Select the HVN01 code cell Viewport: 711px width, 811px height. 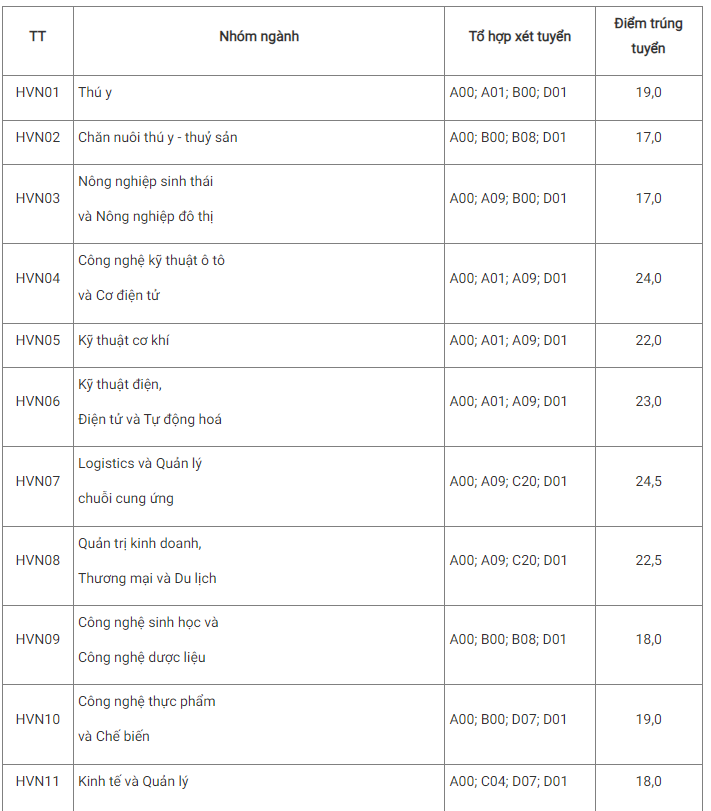[38, 92]
